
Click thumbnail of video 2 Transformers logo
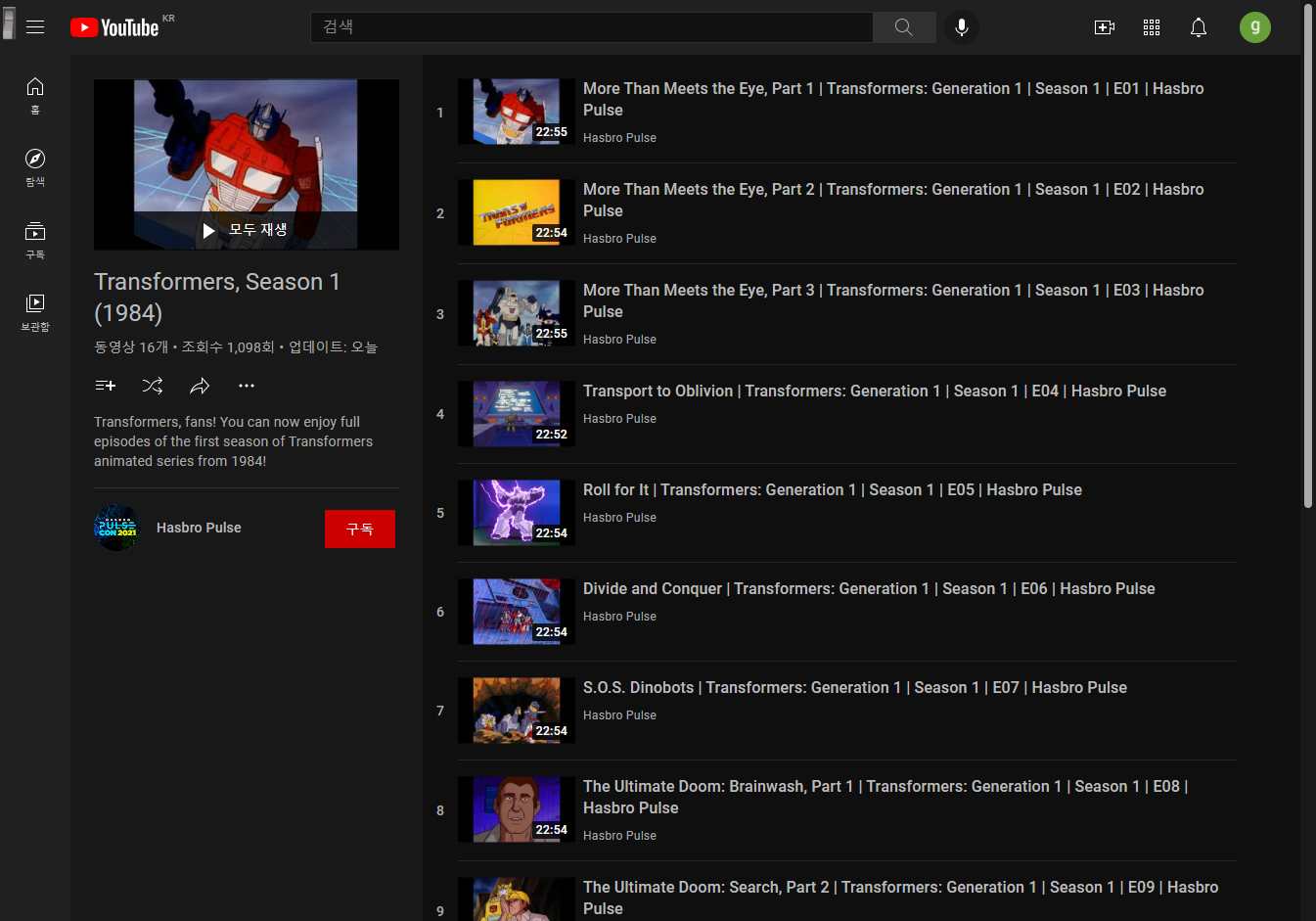[517, 212]
